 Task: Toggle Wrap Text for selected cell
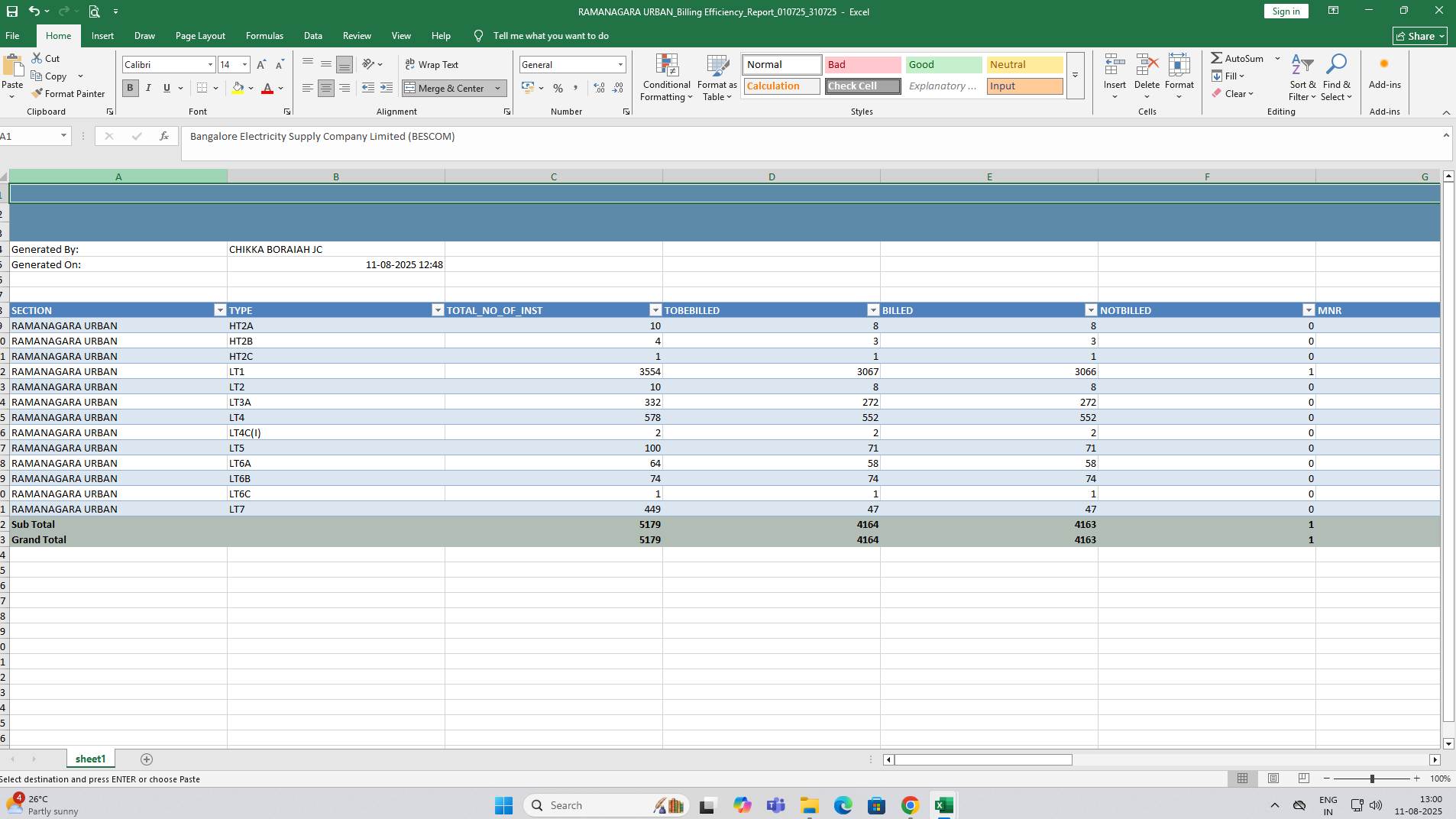(432, 65)
